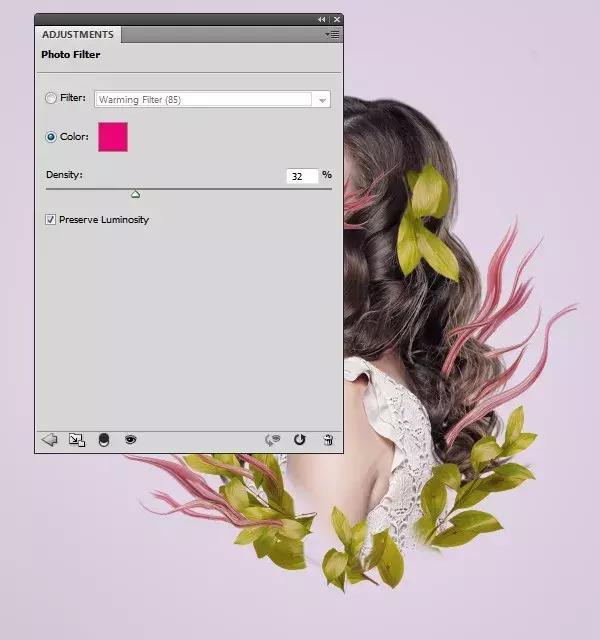The width and height of the screenshot is (600, 640).
Task: Collapse Adjustments panel to icons
Action: click(322, 19)
